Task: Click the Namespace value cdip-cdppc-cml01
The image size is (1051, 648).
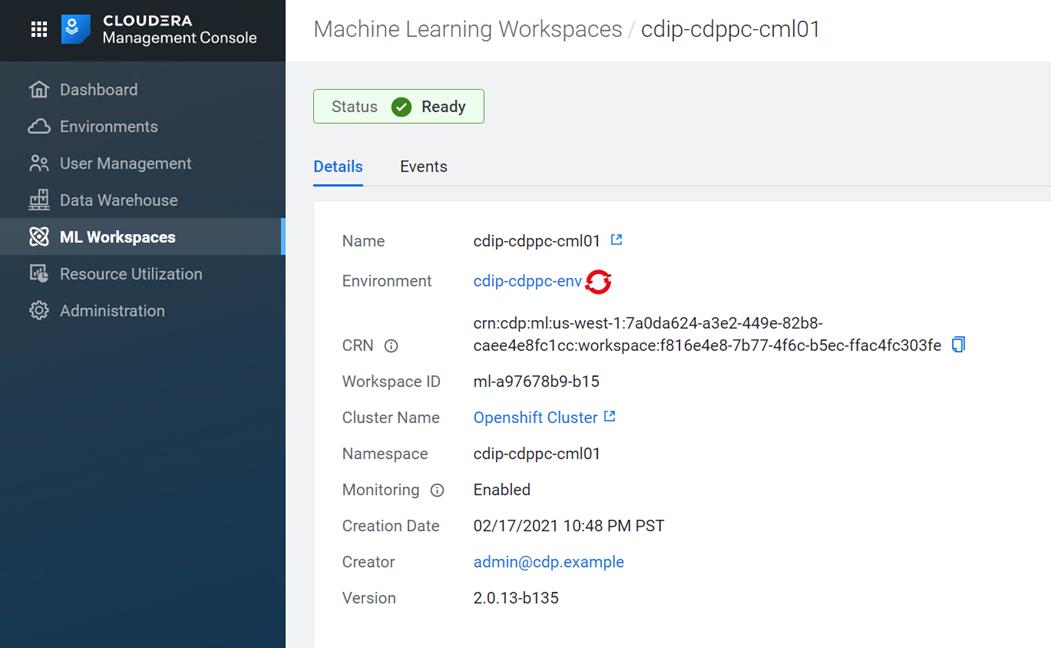Action: [537, 454]
